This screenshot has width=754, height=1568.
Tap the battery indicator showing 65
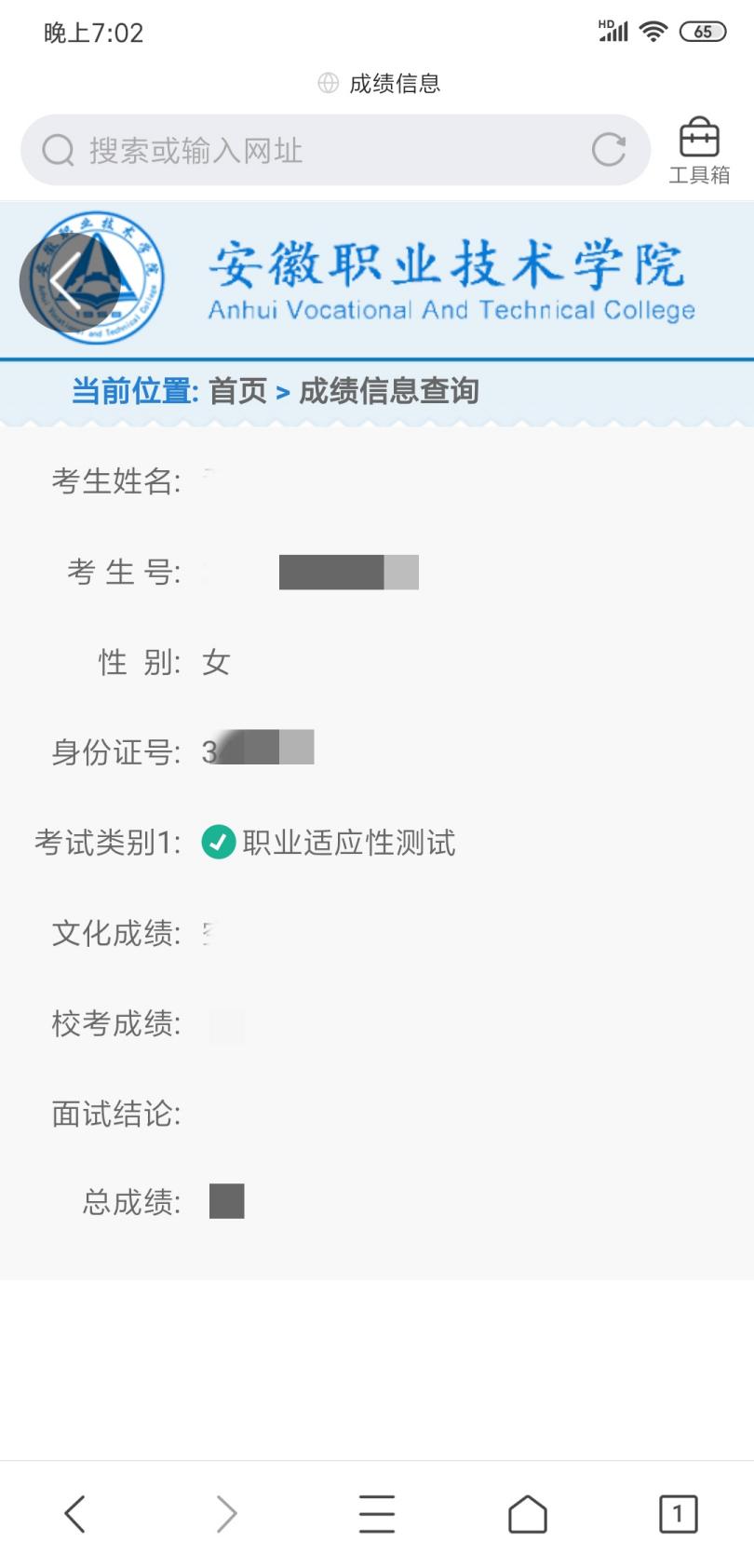702,33
